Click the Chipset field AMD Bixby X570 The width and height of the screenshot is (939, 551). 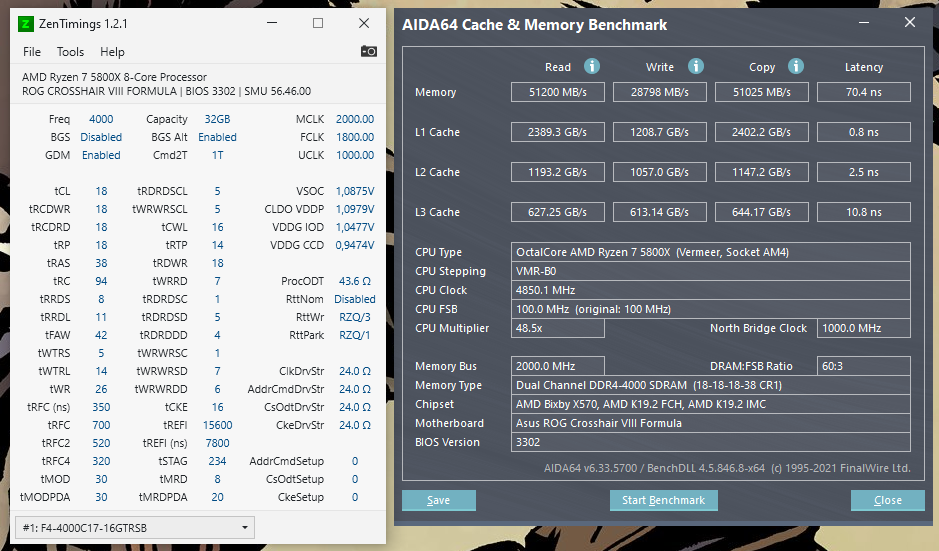click(x=711, y=404)
